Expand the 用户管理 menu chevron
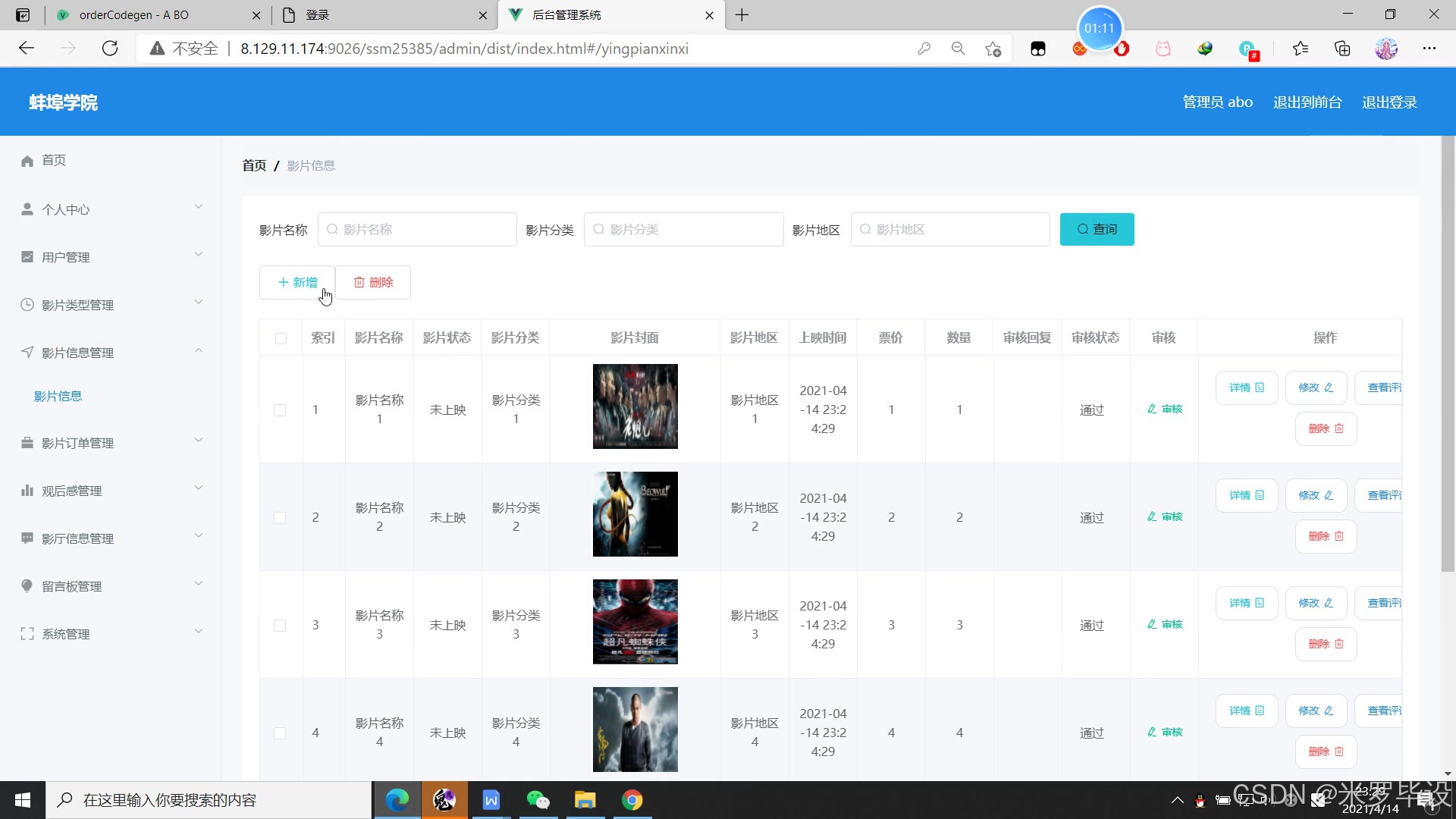The image size is (1456, 819). [x=199, y=255]
